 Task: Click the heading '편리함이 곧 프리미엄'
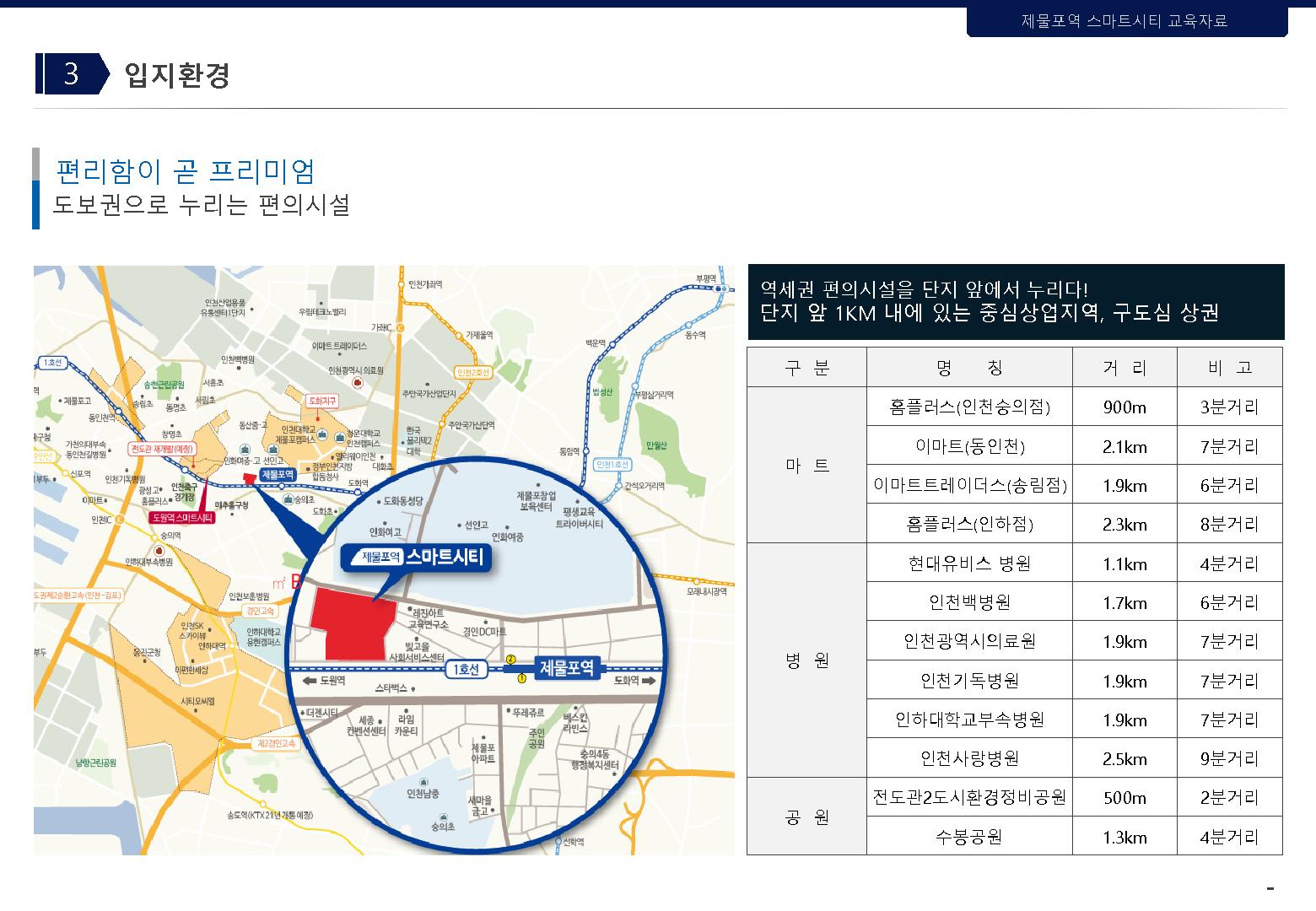[x=185, y=170]
